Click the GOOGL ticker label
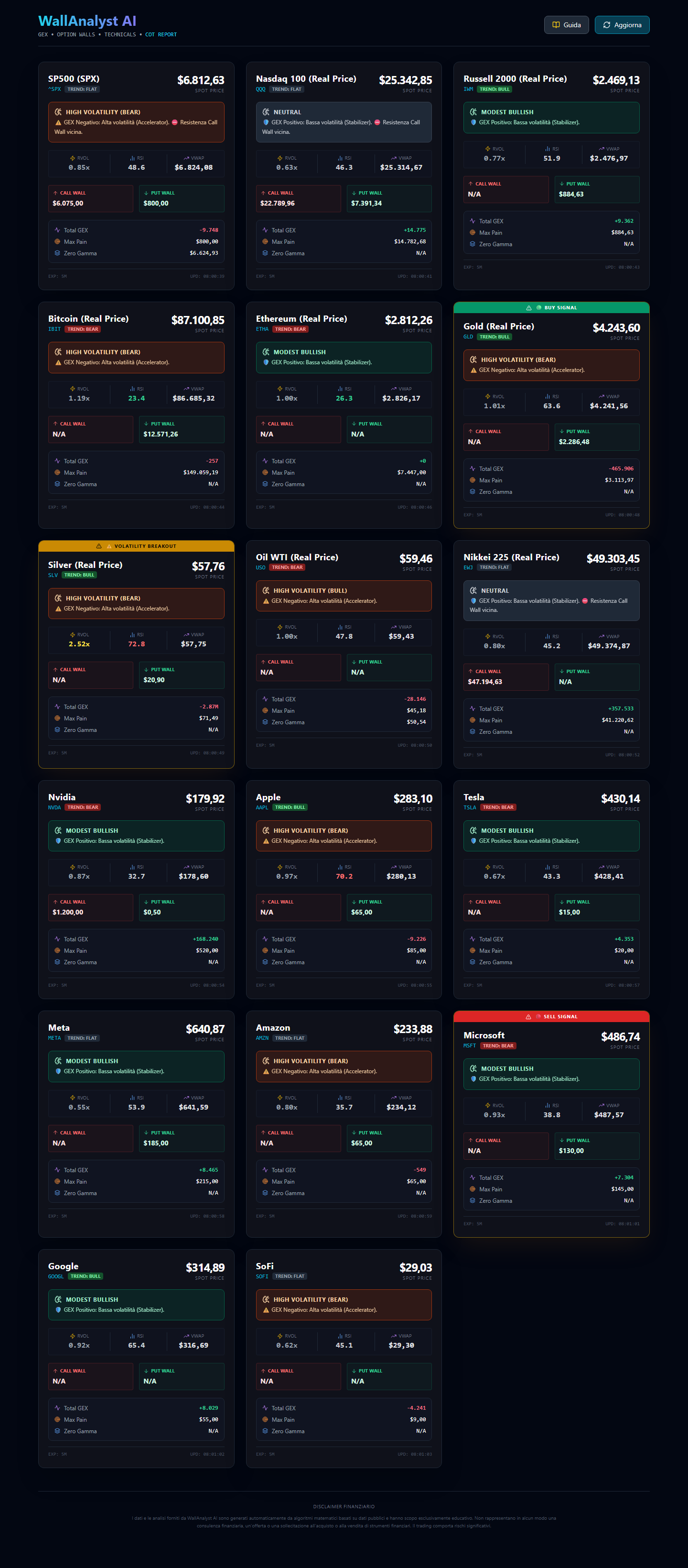 click(55, 1276)
